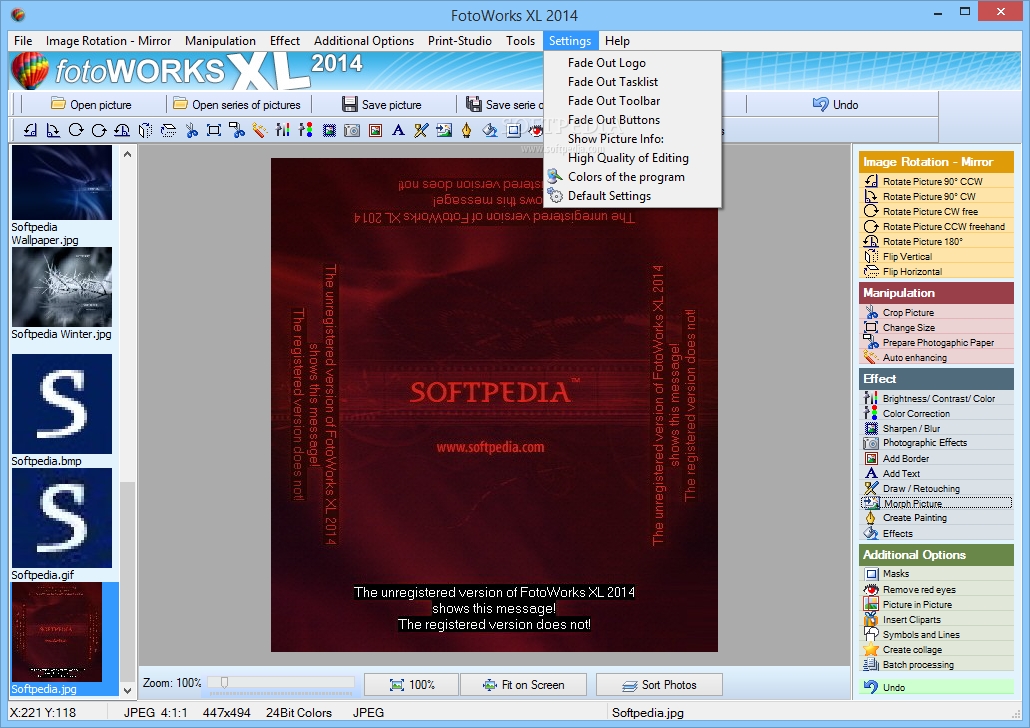The width and height of the screenshot is (1030, 728).
Task: Open toolbar Brightness/Contrast sliders icon
Action: [x=283, y=130]
